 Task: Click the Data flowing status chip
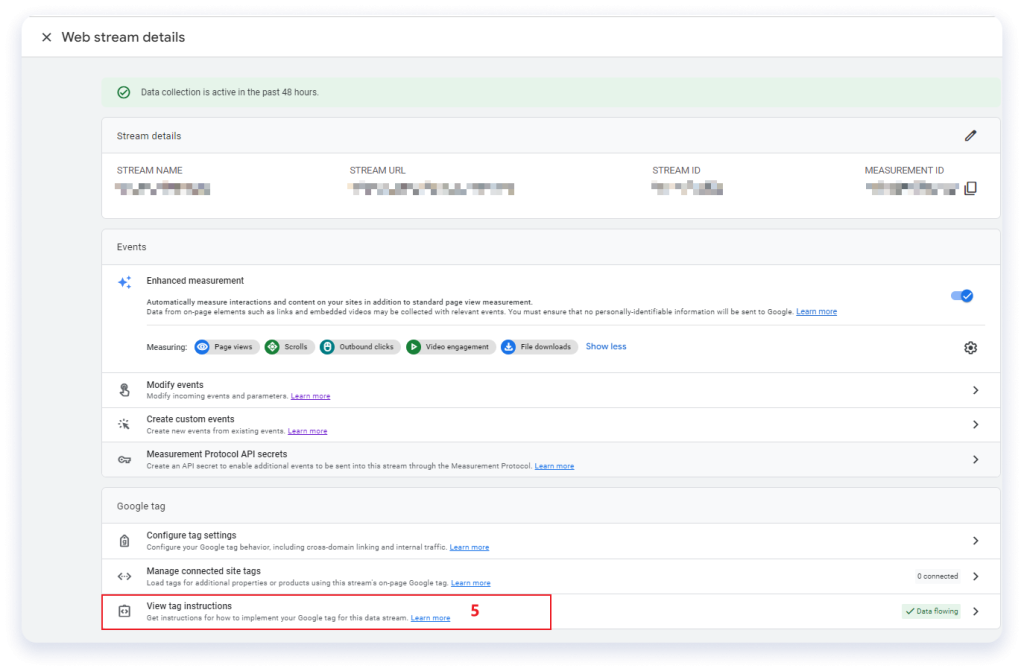(930, 609)
